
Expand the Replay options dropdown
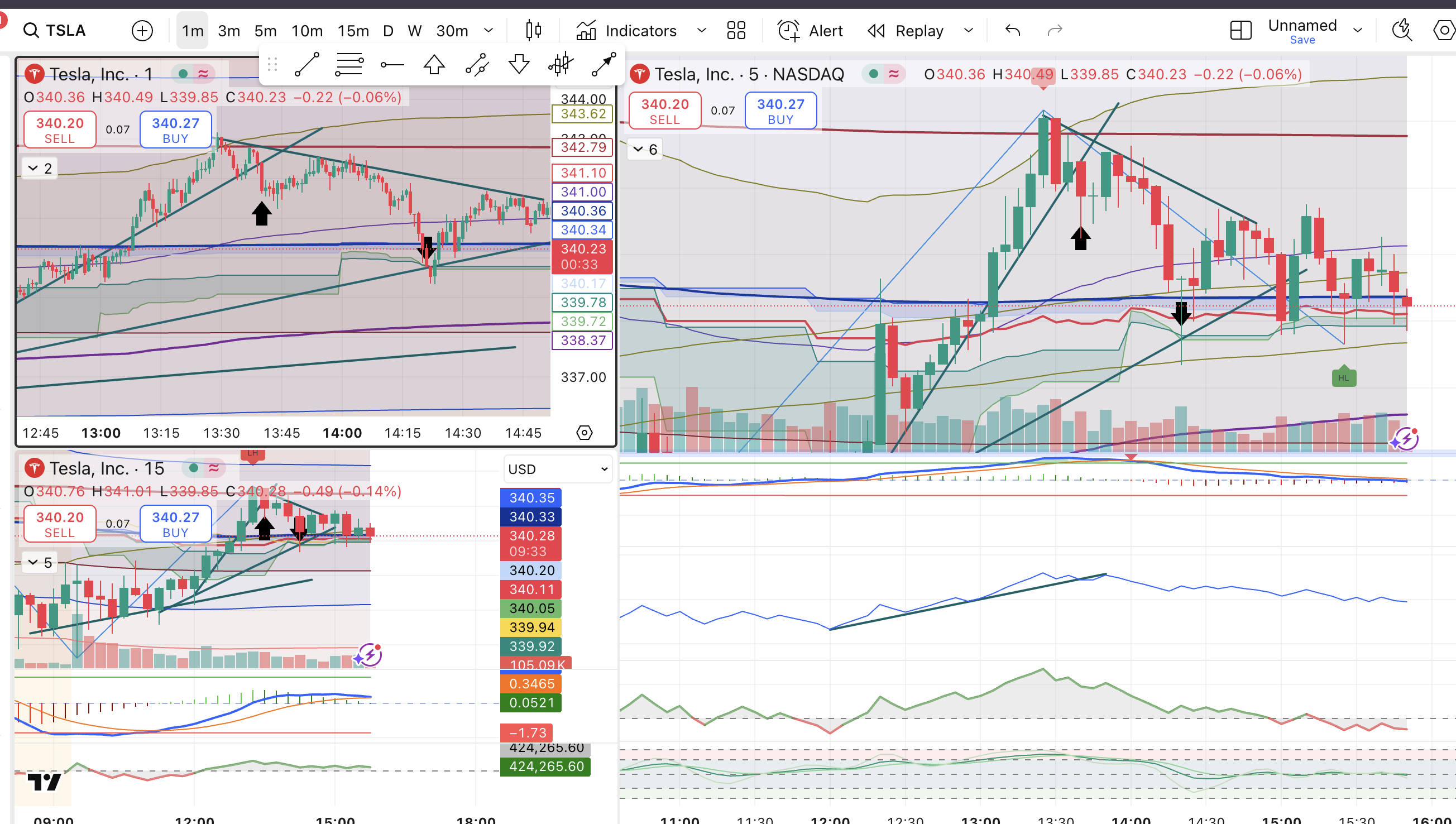[969, 31]
